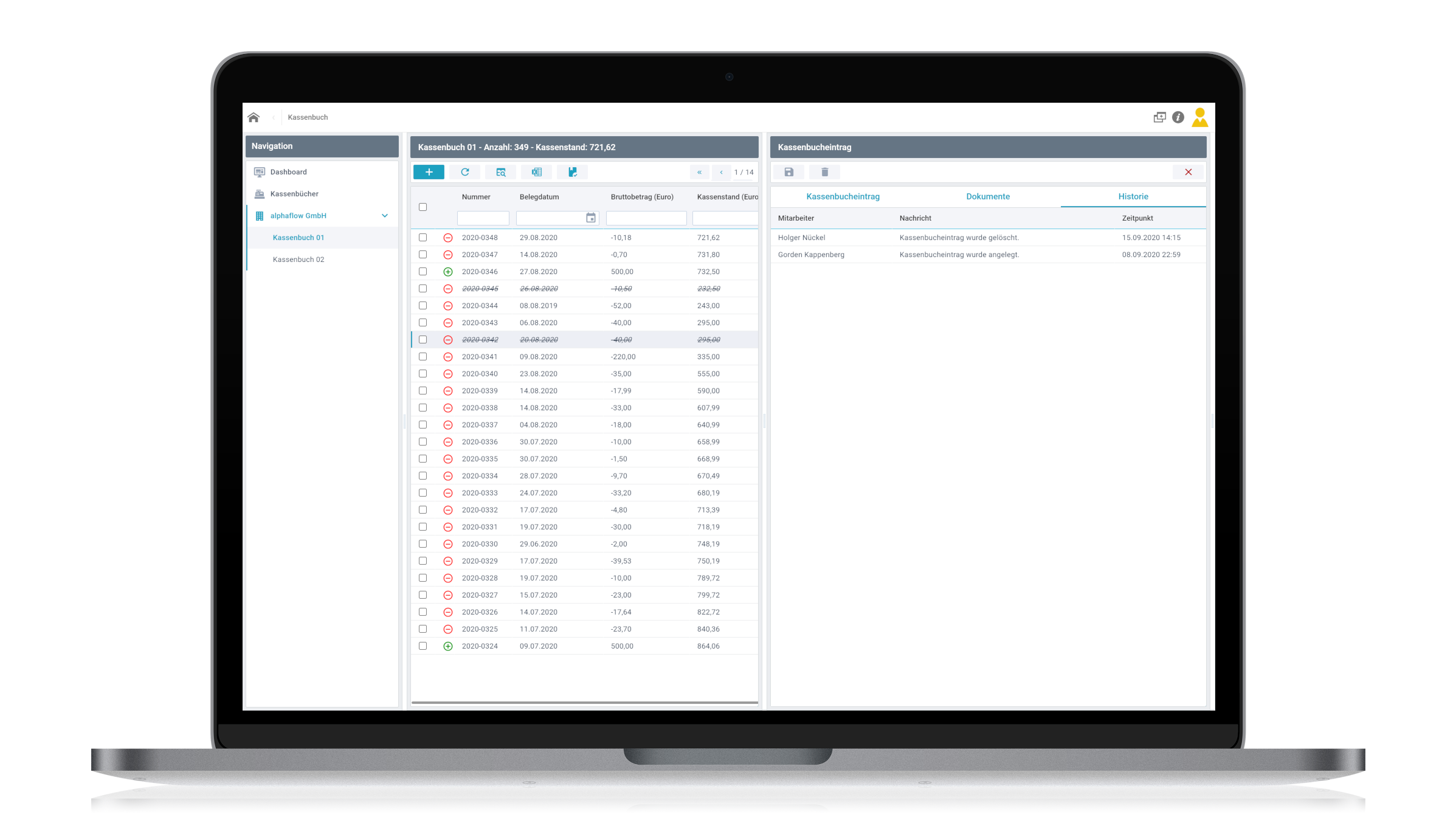Toggle checkbox for entry 2020-0347

pyautogui.click(x=422, y=254)
